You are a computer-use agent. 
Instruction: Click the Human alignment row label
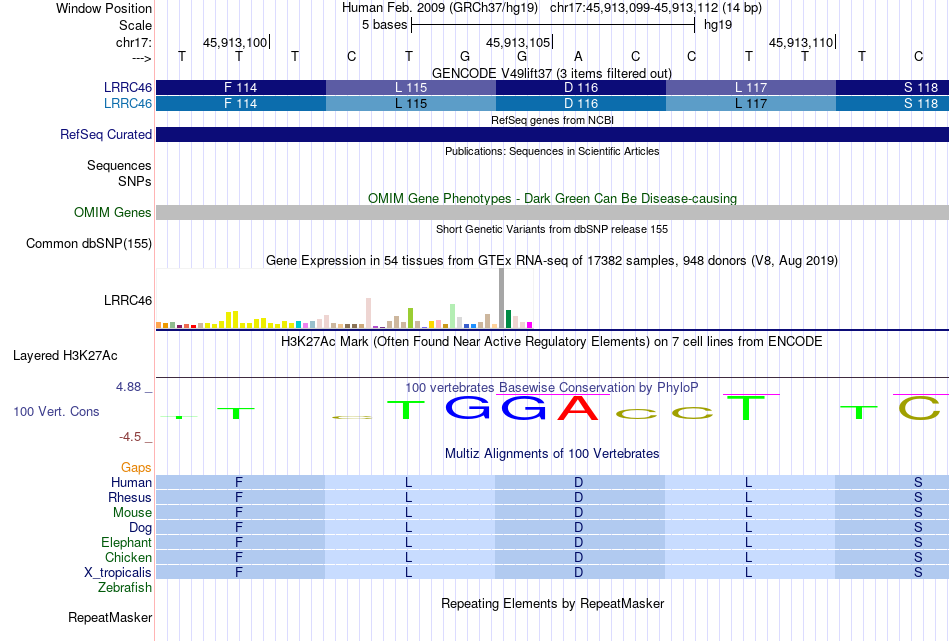(x=131, y=482)
